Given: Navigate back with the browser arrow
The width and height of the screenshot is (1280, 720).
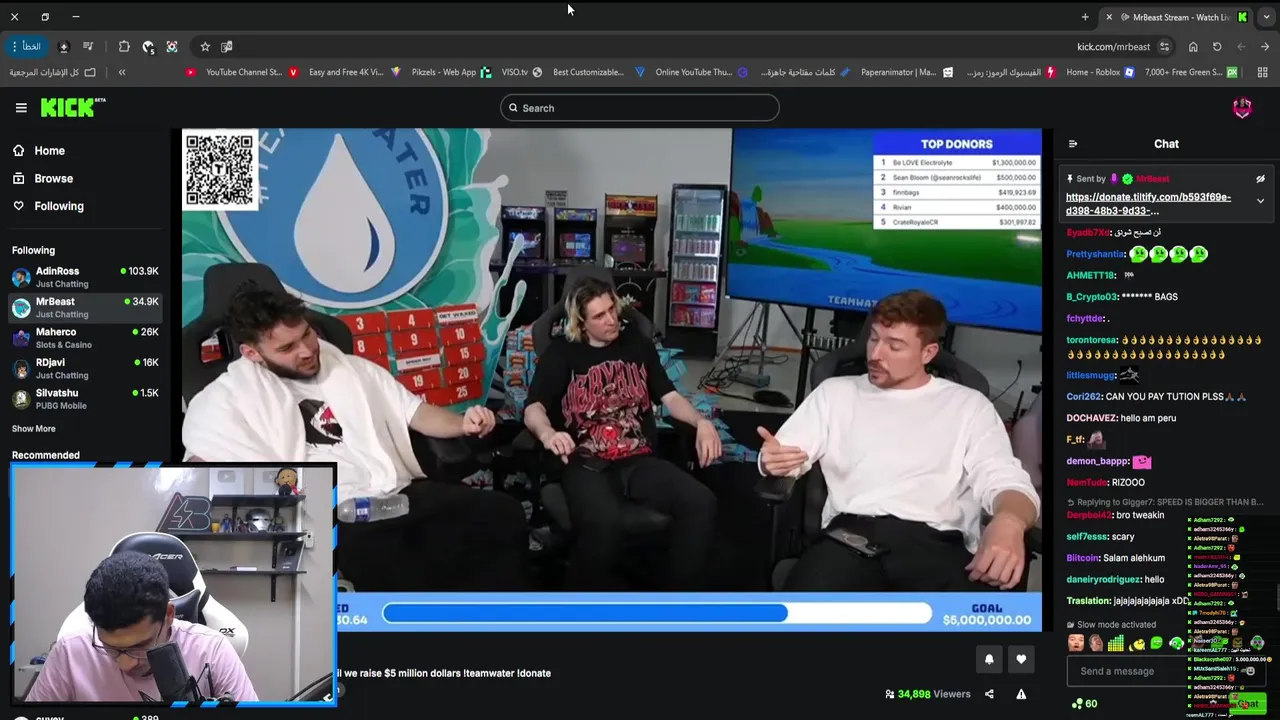Looking at the screenshot, I should tap(1265, 47).
